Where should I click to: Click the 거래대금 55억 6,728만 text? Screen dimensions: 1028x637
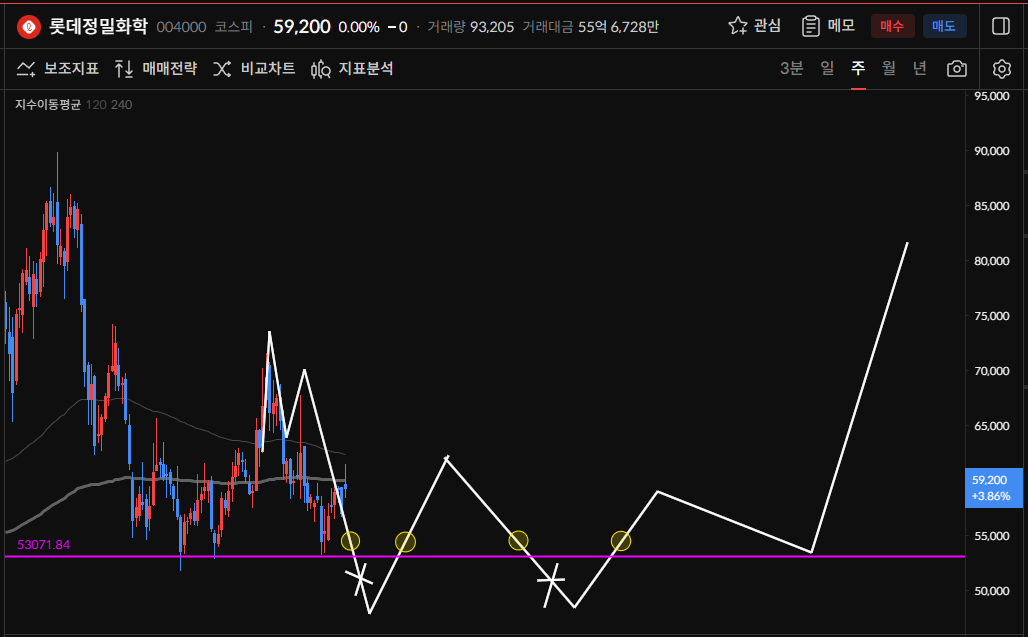(x=590, y=27)
